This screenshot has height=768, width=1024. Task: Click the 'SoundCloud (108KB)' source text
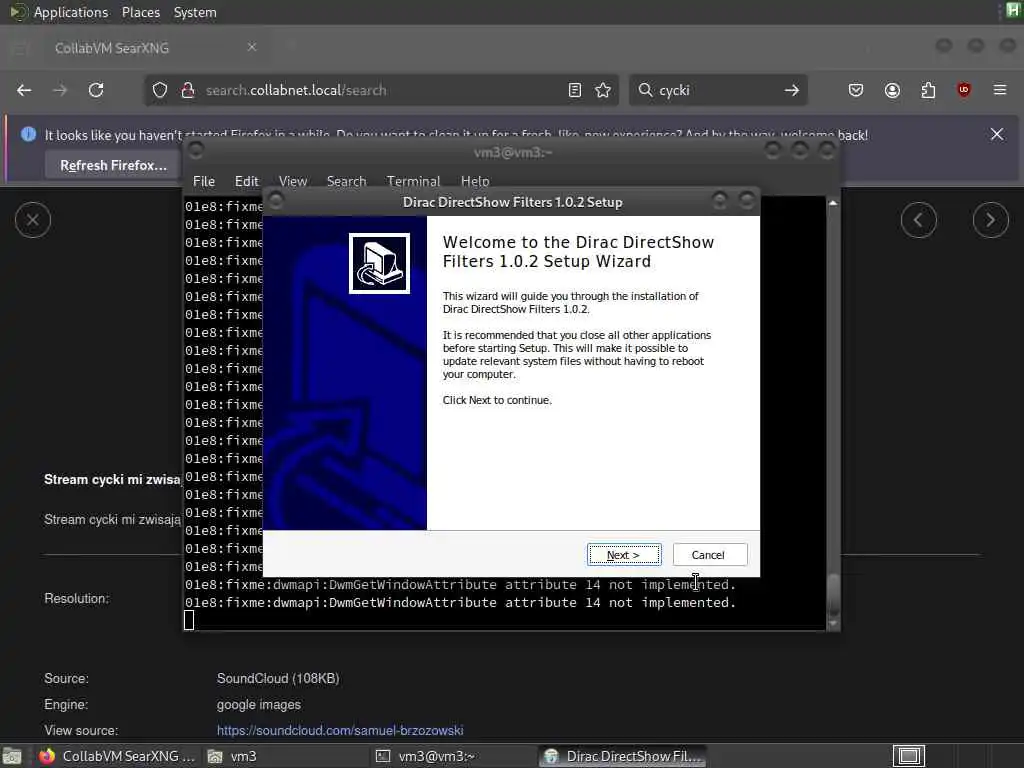point(278,679)
